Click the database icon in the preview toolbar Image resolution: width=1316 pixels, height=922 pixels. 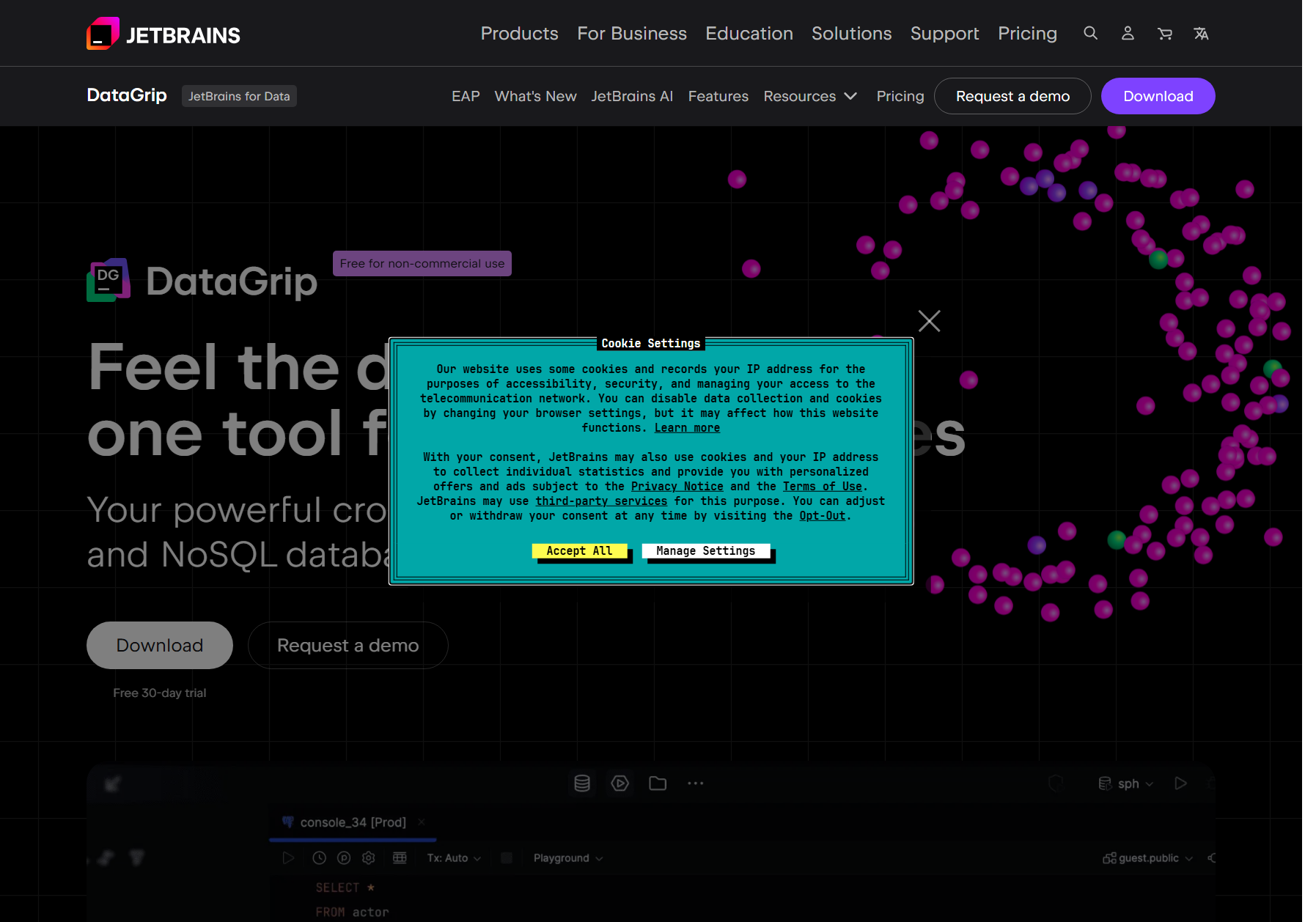click(x=582, y=783)
